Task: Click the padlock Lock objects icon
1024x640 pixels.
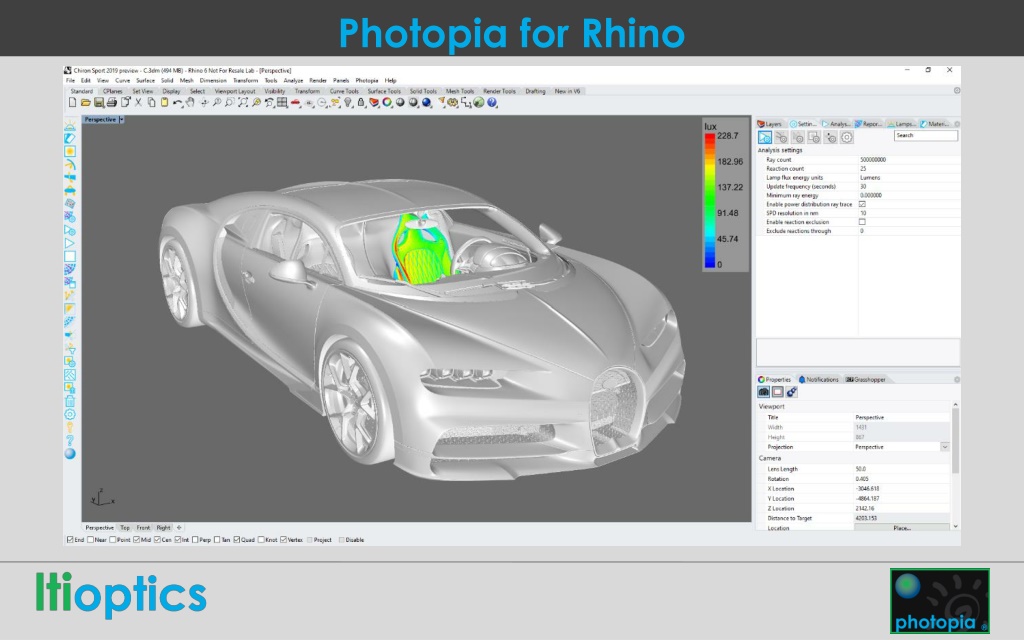Action: (x=360, y=103)
